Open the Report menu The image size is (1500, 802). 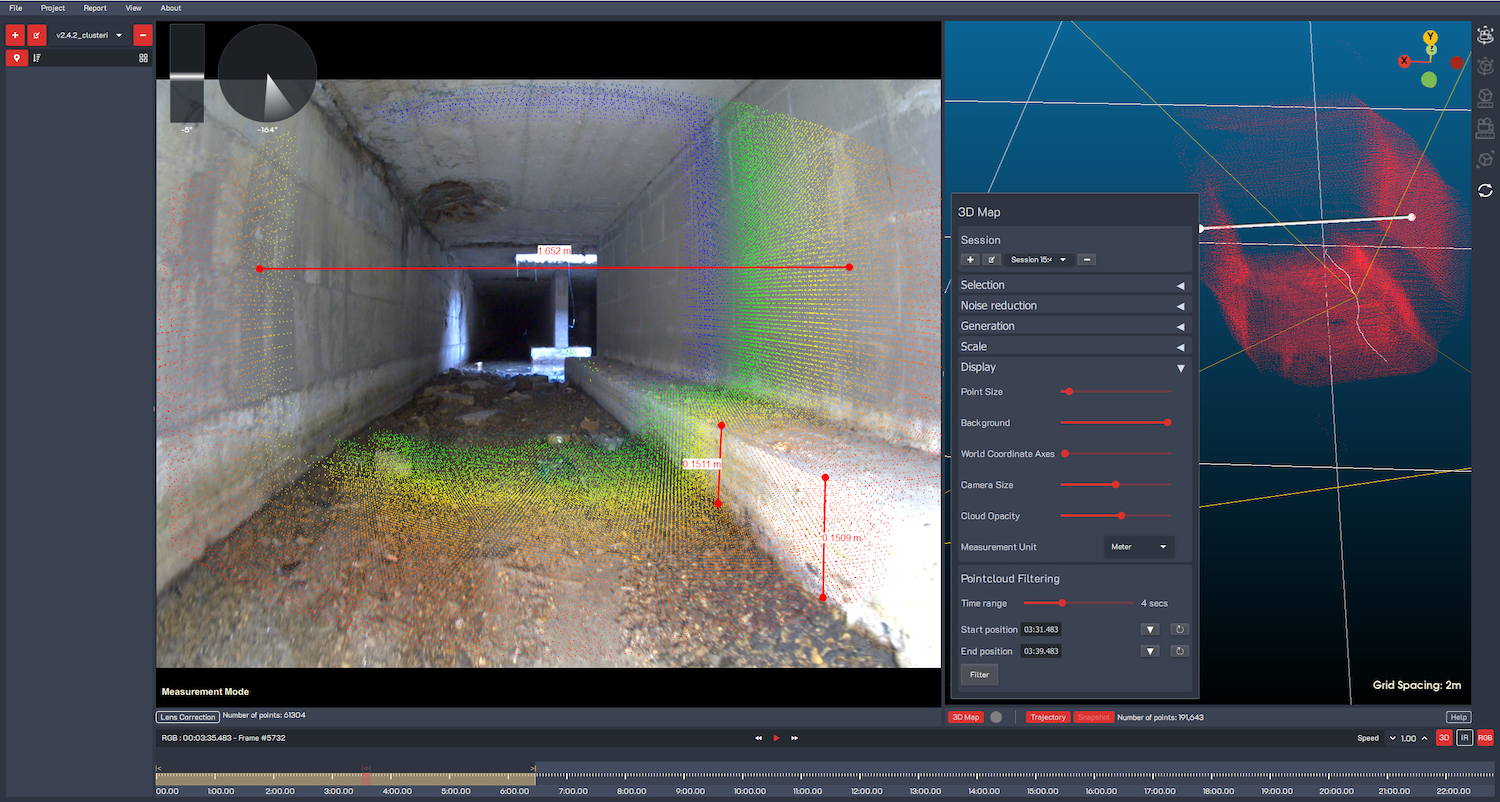(x=95, y=8)
